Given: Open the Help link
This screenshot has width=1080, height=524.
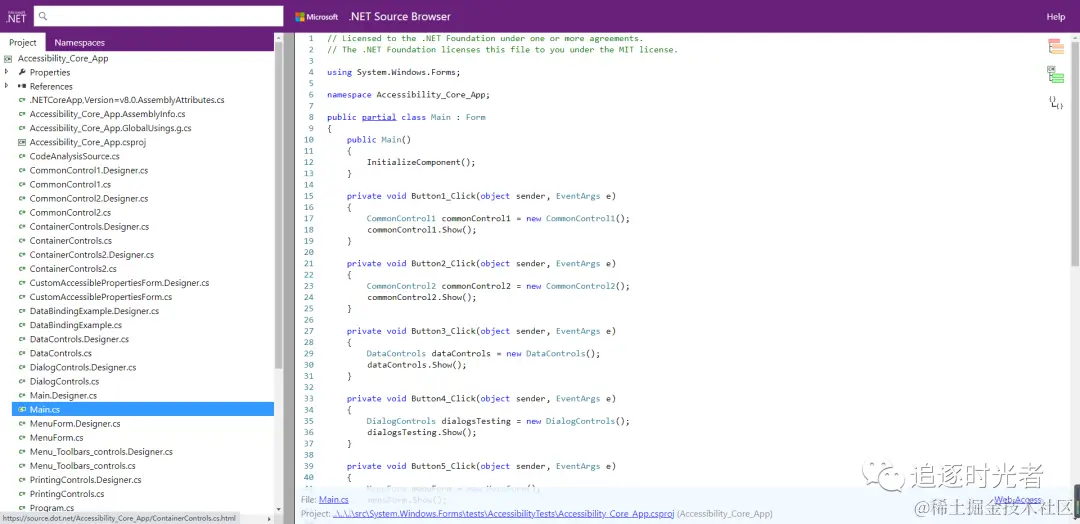Looking at the screenshot, I should pyautogui.click(x=1056, y=17).
